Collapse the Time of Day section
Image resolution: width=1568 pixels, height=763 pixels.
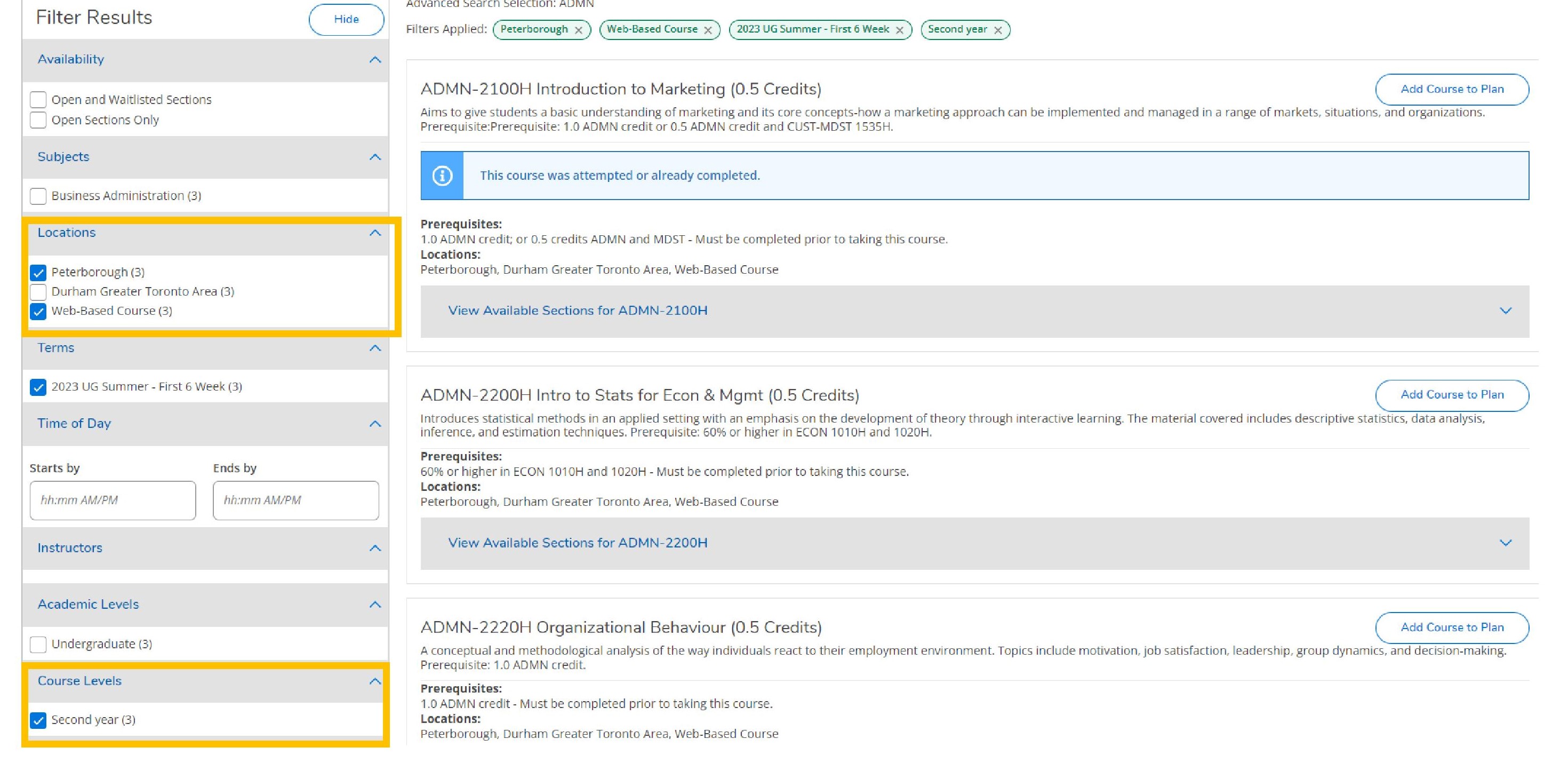click(x=375, y=423)
